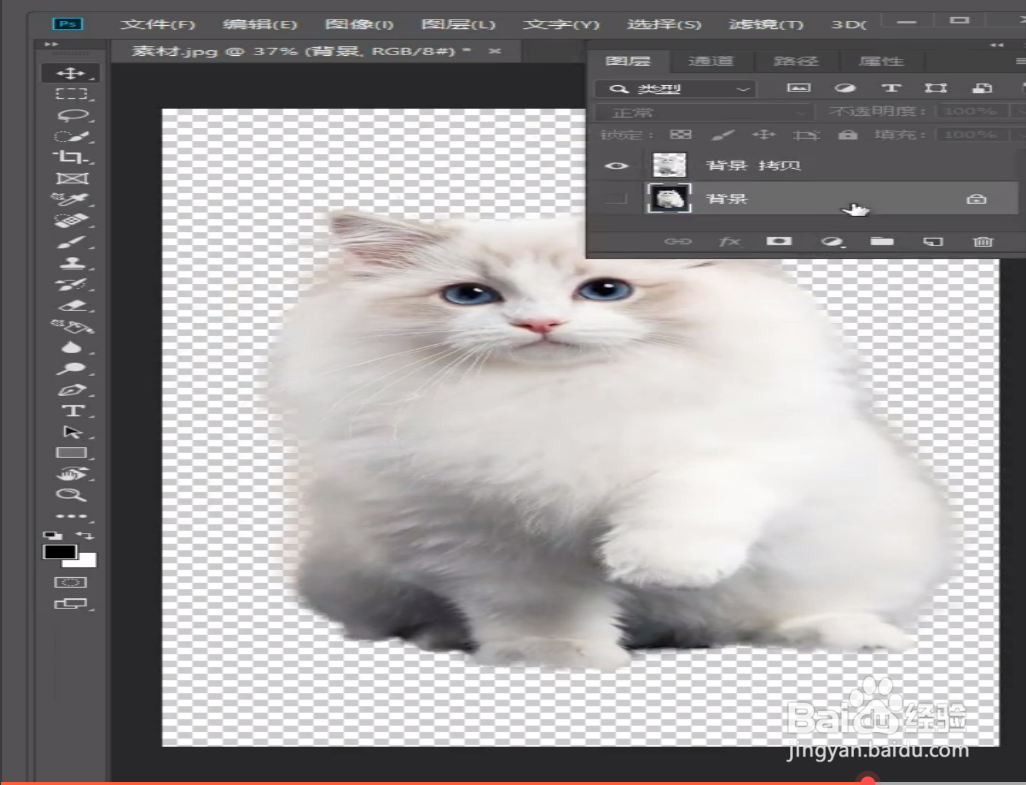The image size is (1026, 785).
Task: Create new fill or adjustment layer
Action: pos(832,241)
